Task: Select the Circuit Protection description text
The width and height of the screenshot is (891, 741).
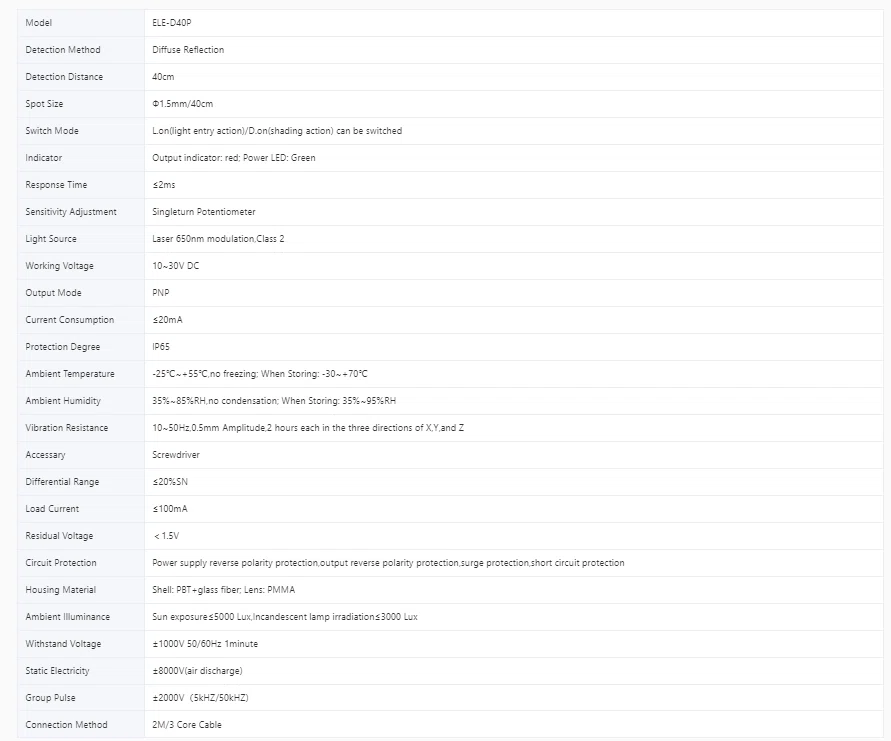Action: click(x=388, y=563)
